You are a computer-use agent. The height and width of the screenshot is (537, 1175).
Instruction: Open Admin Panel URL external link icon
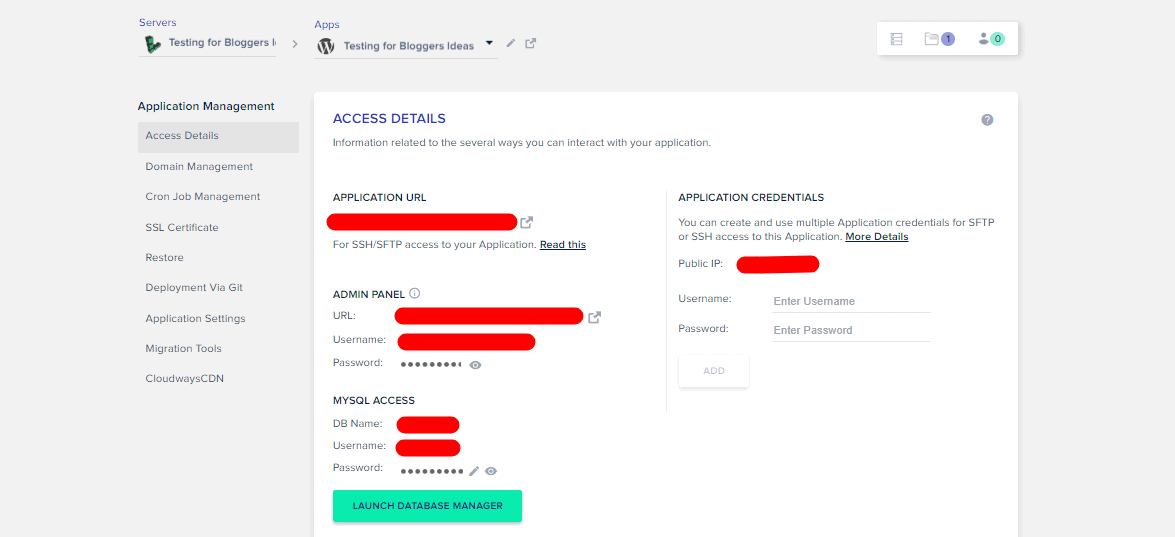tap(594, 317)
